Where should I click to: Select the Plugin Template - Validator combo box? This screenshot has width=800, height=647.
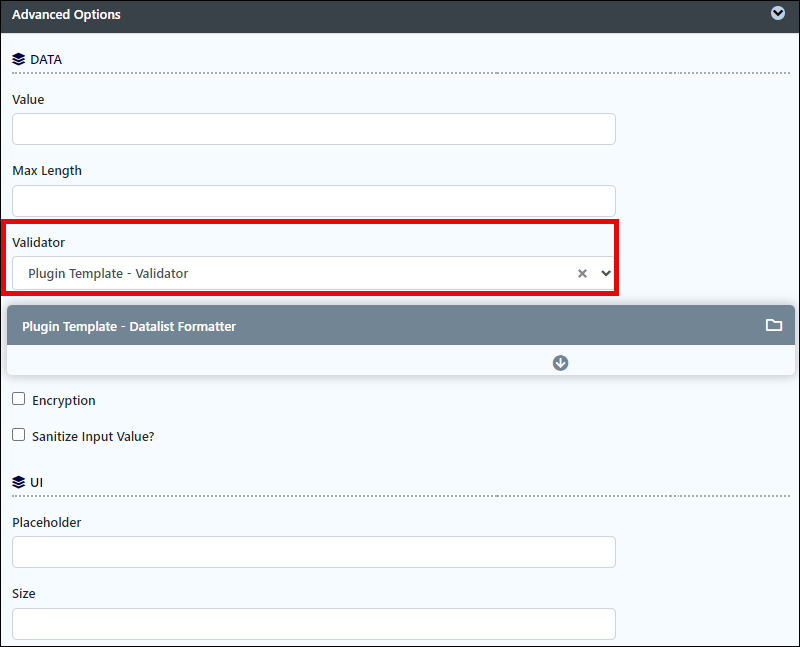coord(314,273)
